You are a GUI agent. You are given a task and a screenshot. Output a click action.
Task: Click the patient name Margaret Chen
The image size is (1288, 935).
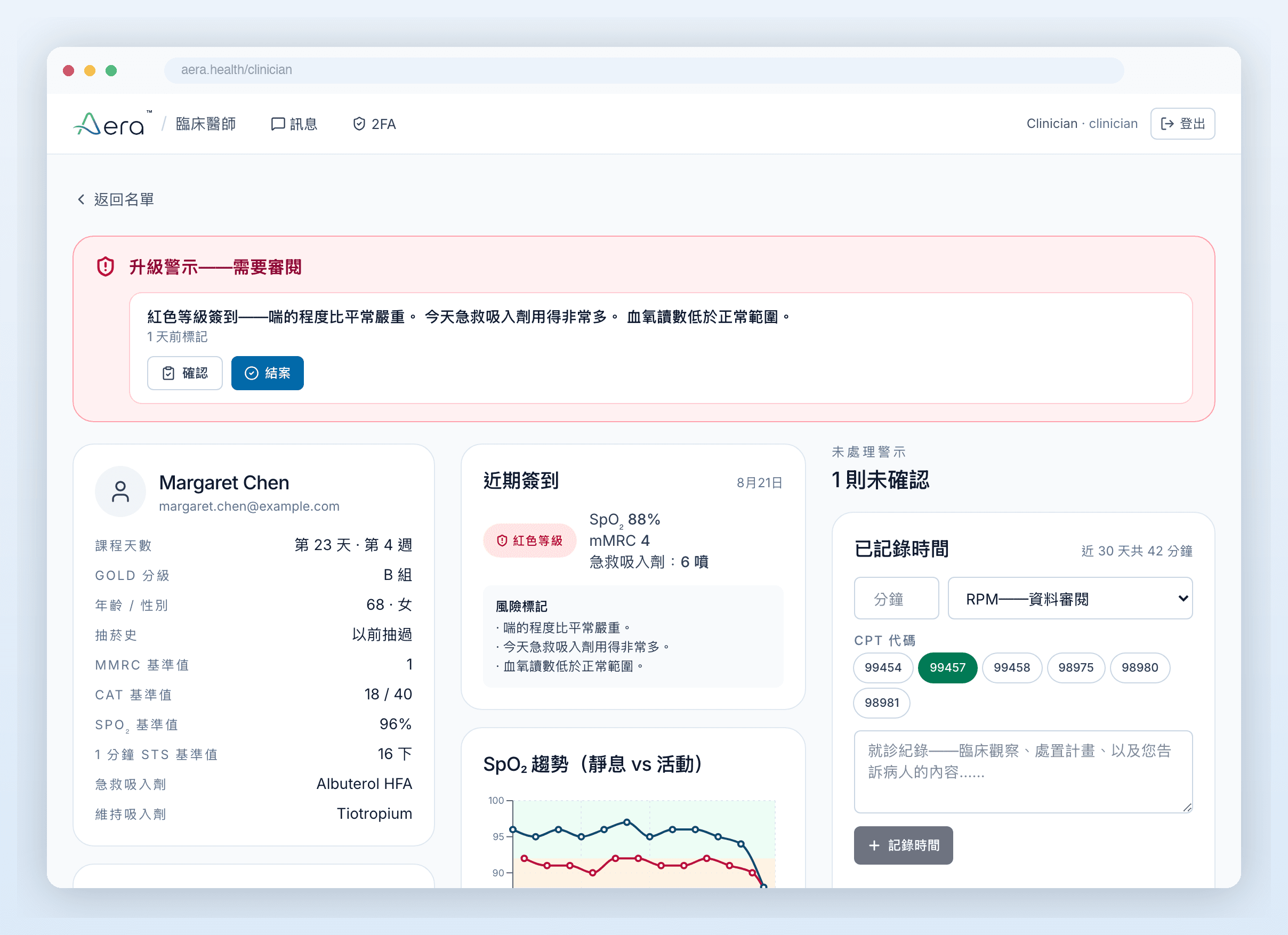click(x=224, y=482)
